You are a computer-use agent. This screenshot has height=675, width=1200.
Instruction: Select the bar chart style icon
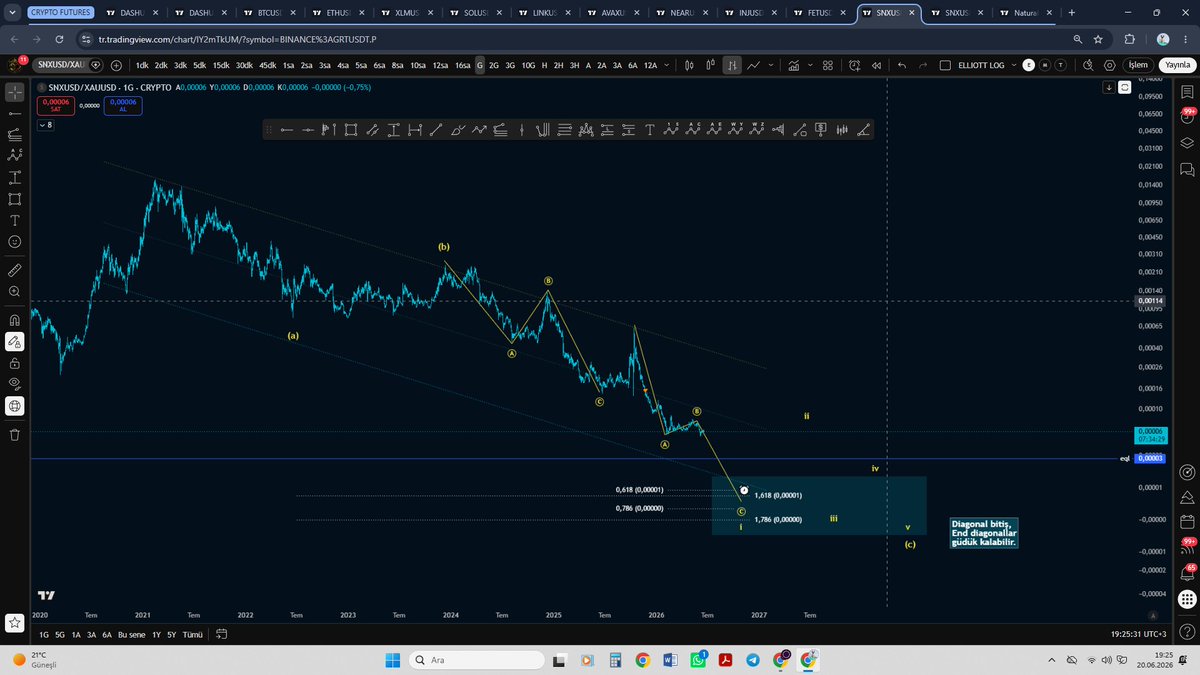[733, 65]
